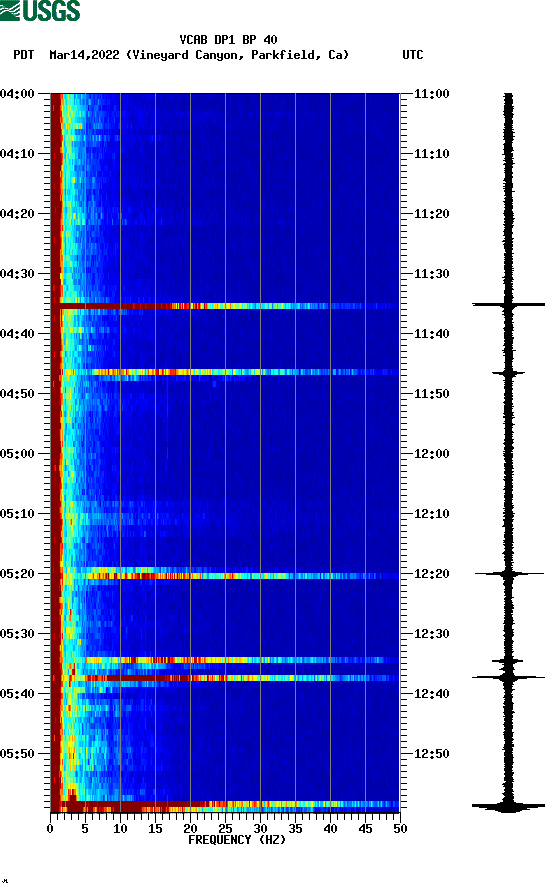Click the 25 Hz frequency tick label
The width and height of the screenshot is (552, 892).
225,829
